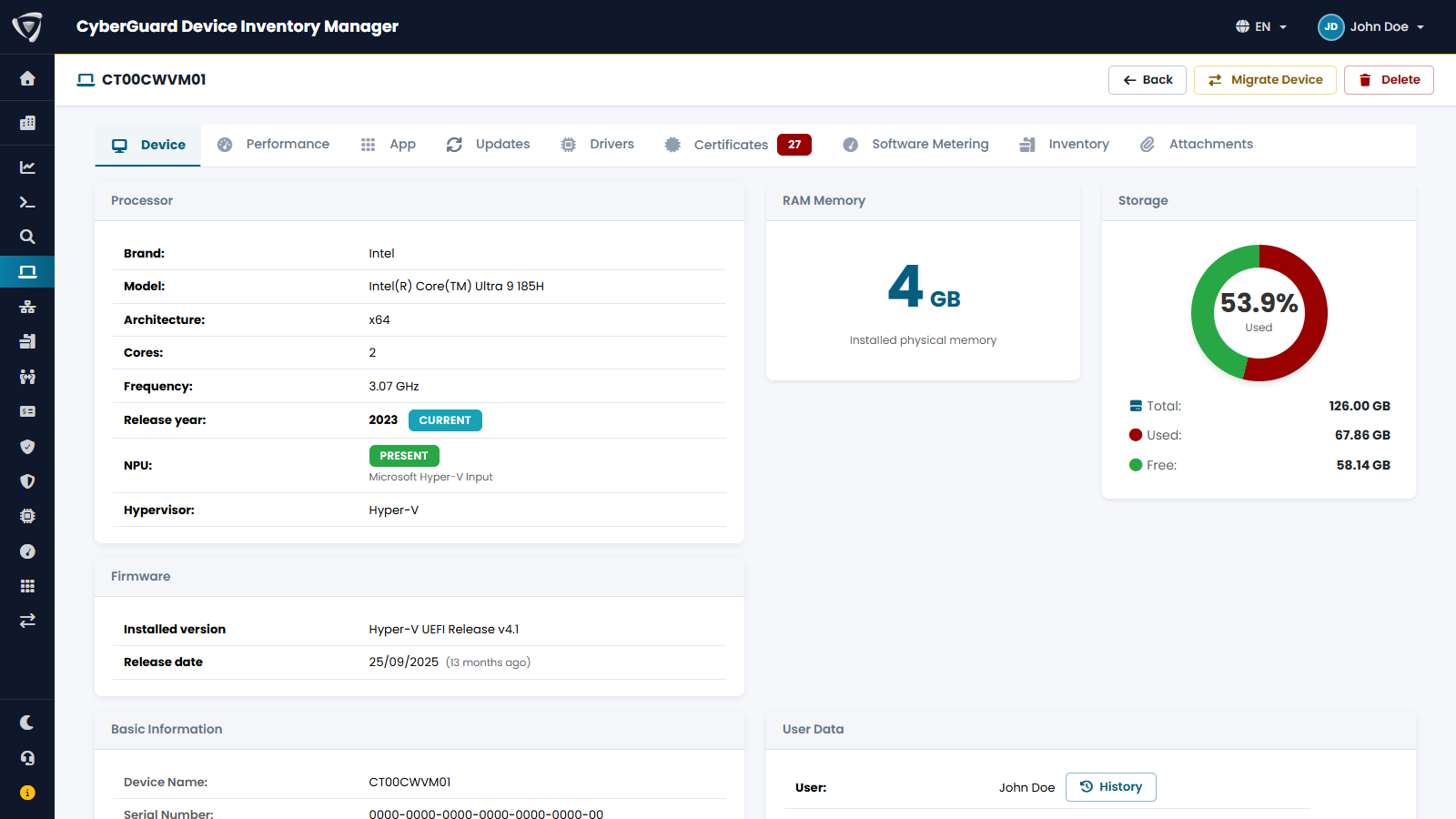Click the 67.86 GB used value

1362,435
